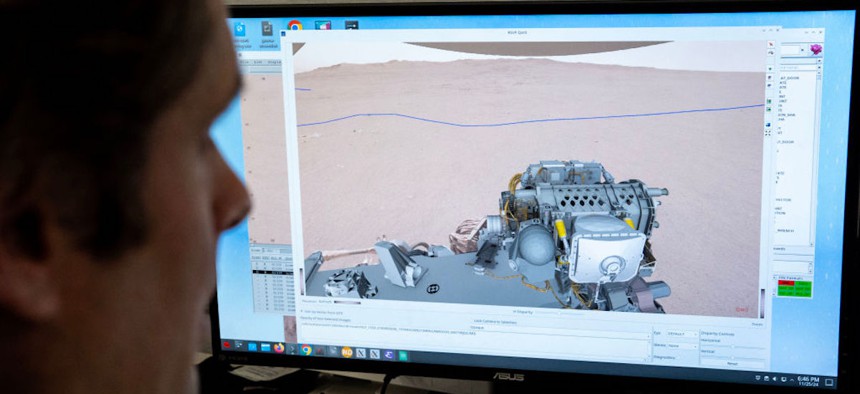Click the red status cell in the right panel

786,283
